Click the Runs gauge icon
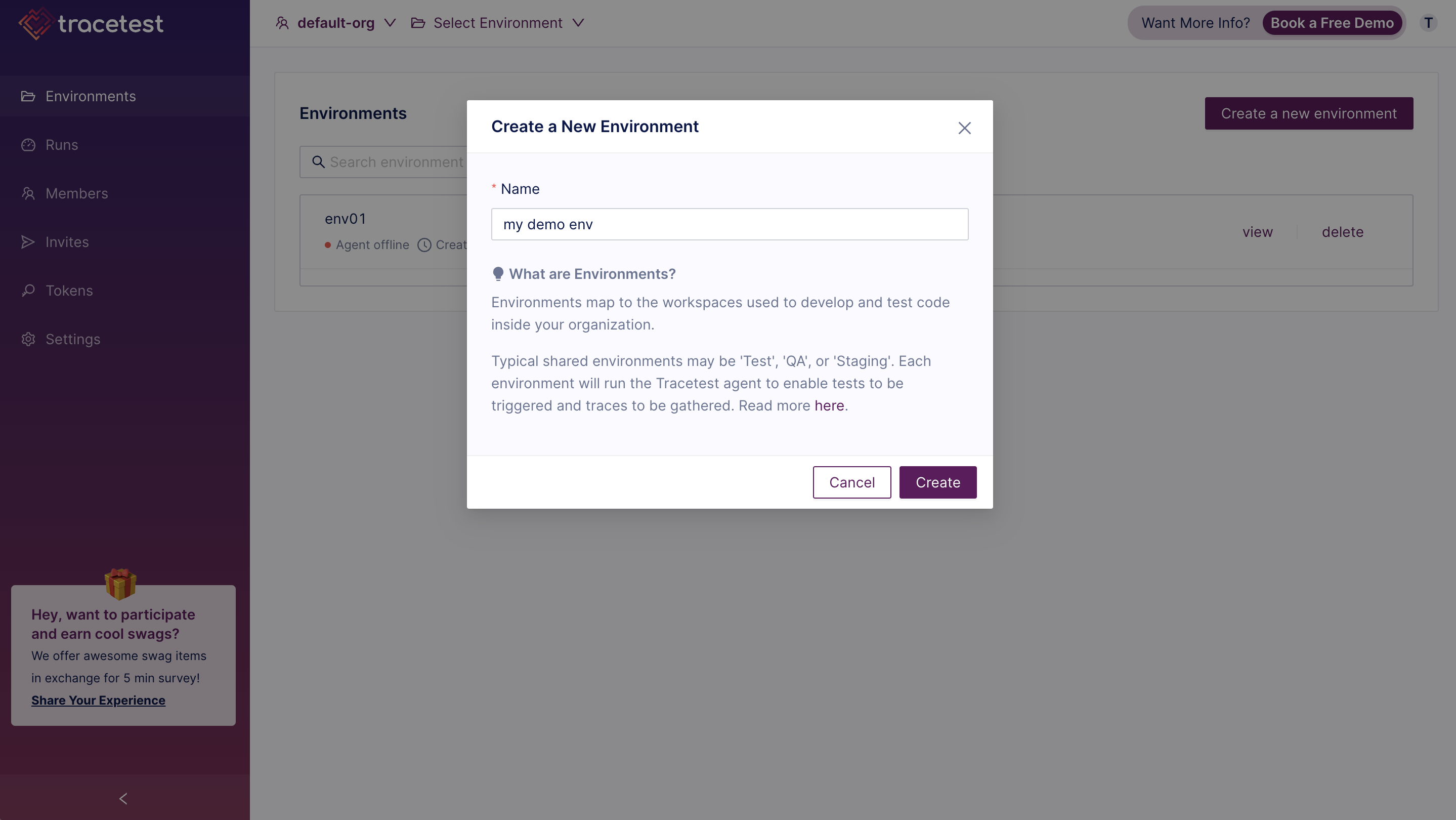The width and height of the screenshot is (1456, 820). point(28,145)
